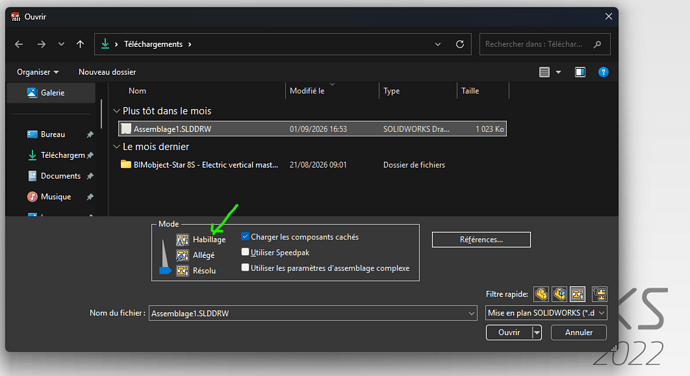
Task: Open Galerie in the sidebar
Action: click(x=52, y=93)
